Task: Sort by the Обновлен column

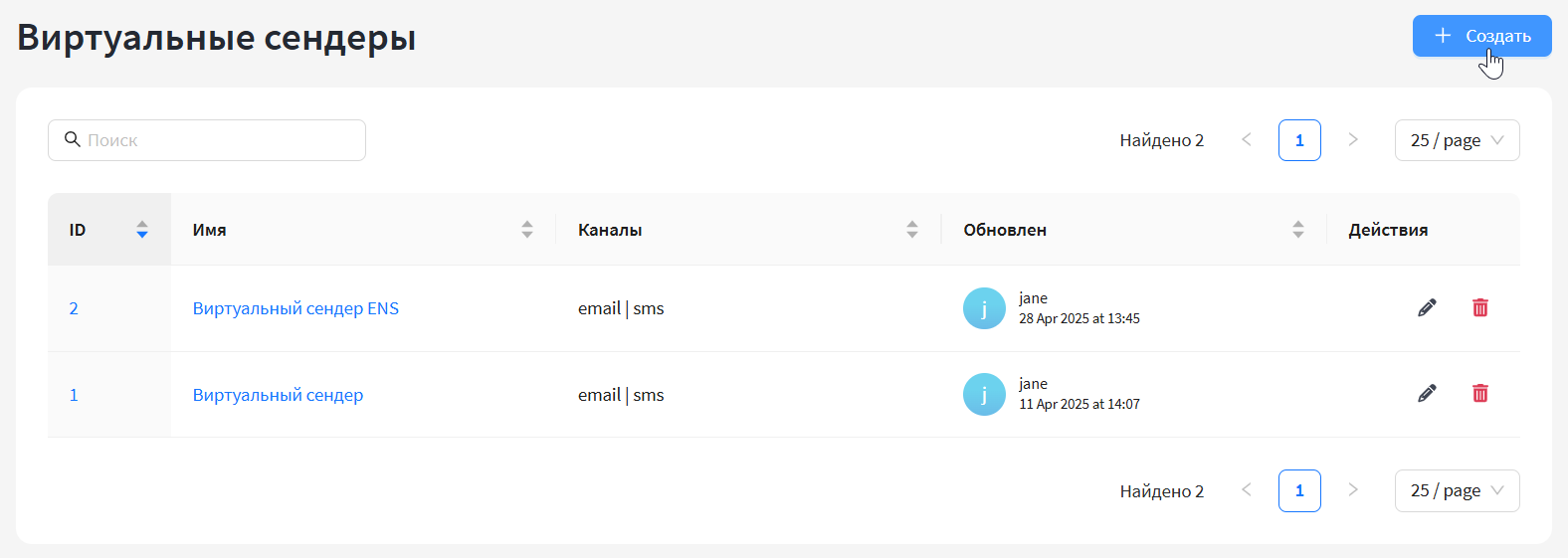Action: (1298, 230)
